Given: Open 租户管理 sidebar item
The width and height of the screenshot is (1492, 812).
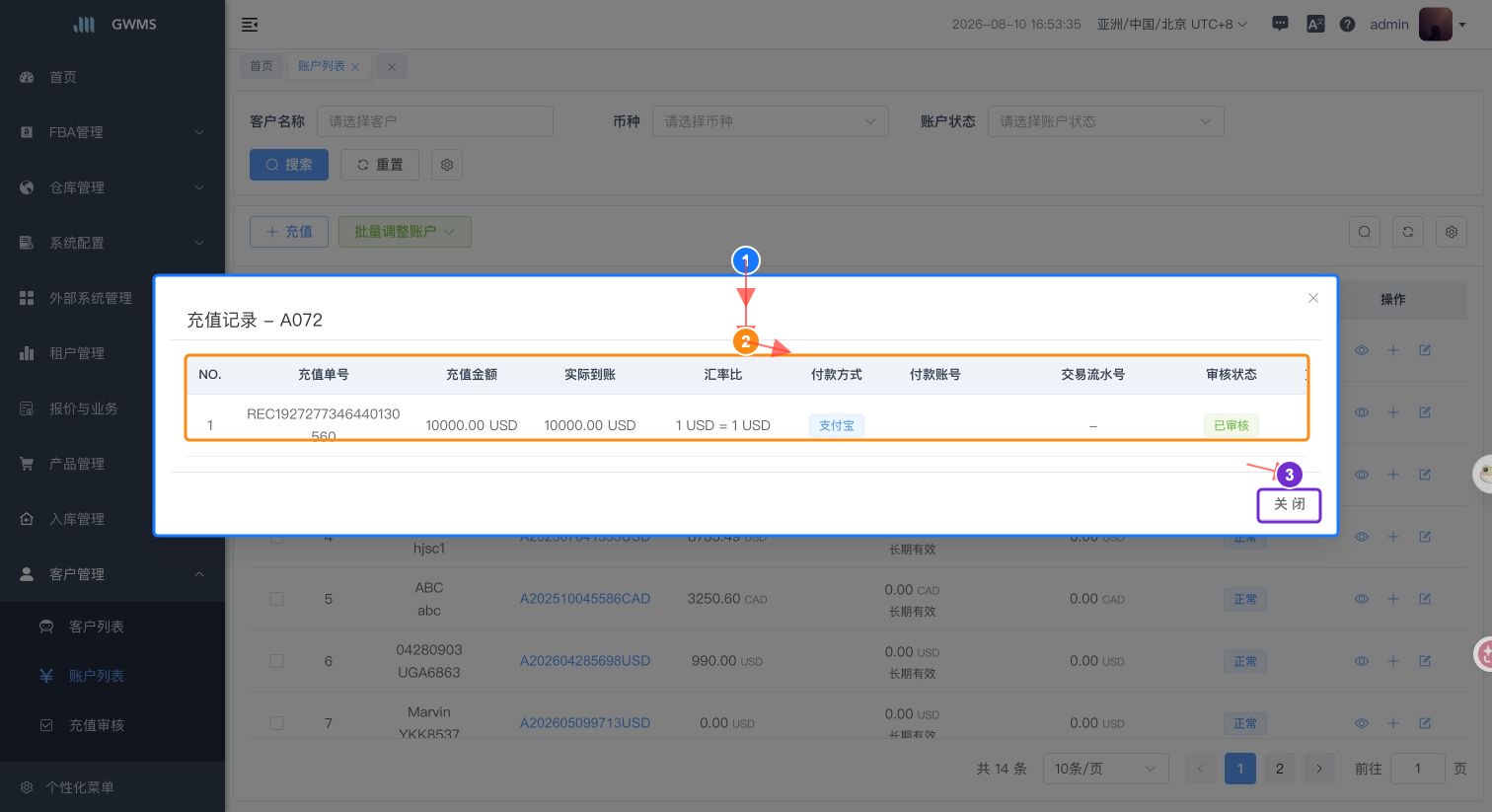Looking at the screenshot, I should 112,353.
